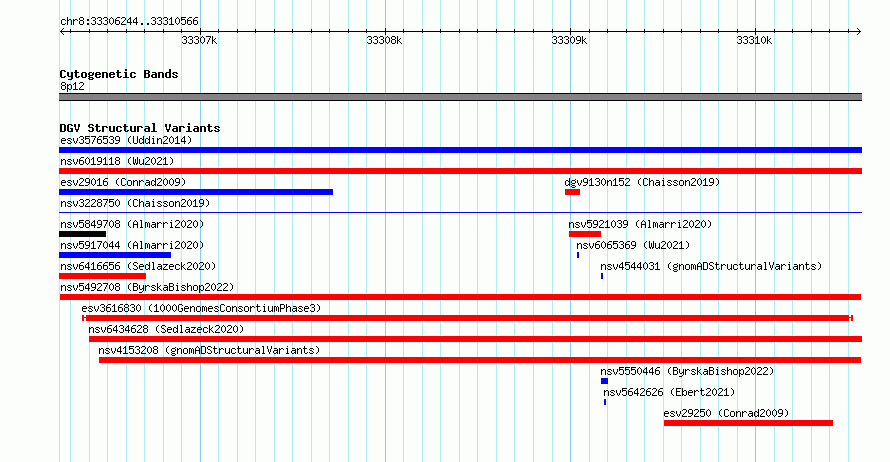Click the thin blue nsv3228750 line
Viewport: 890px width, 462px height.
point(460,213)
